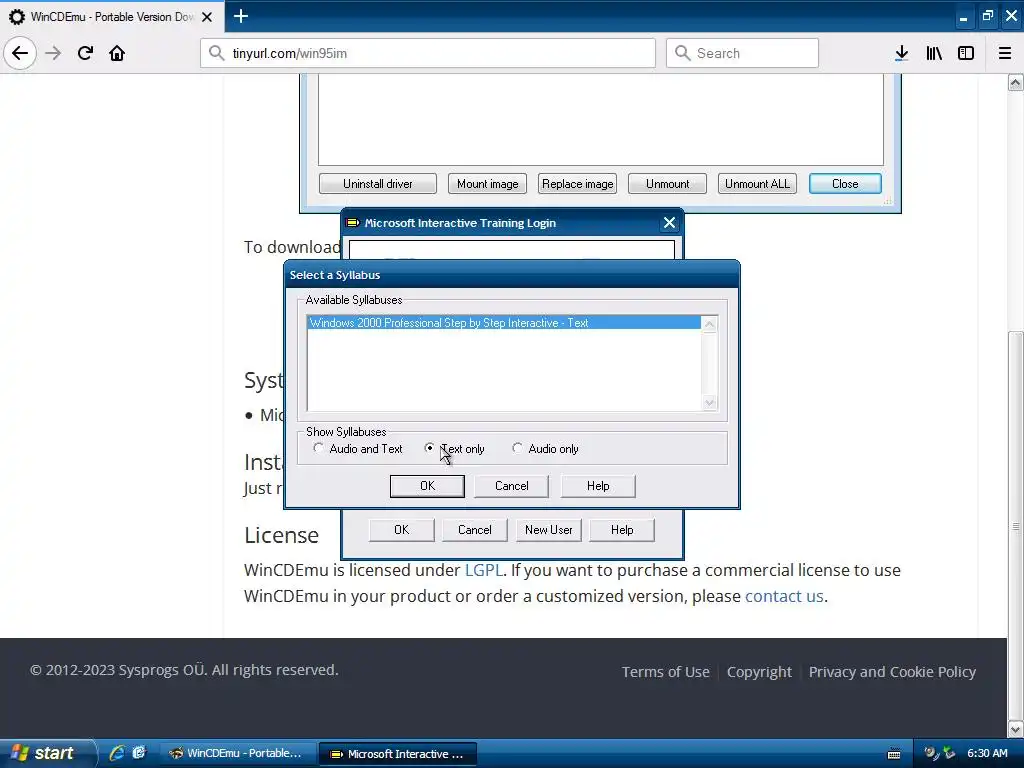Open Privacy and Cookie Policy link

coord(892,672)
